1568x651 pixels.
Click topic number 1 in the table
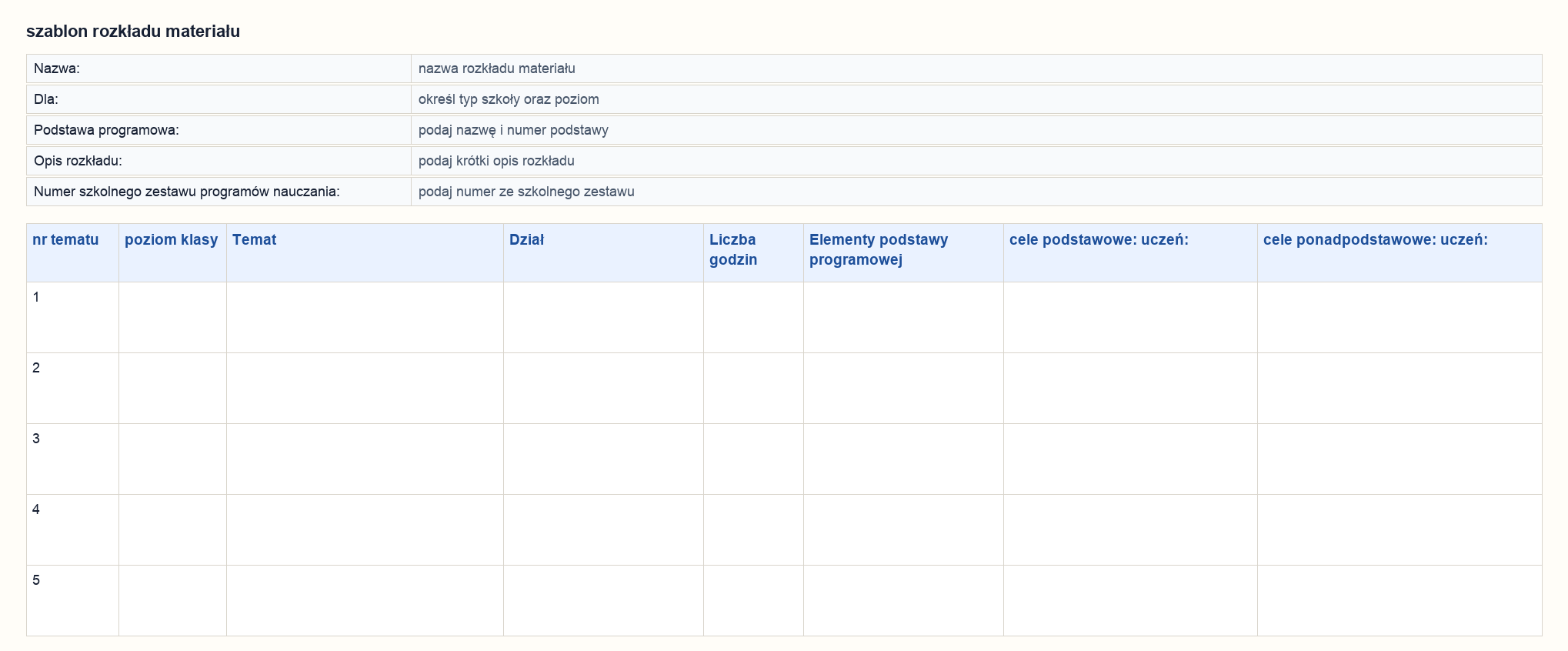[36, 297]
